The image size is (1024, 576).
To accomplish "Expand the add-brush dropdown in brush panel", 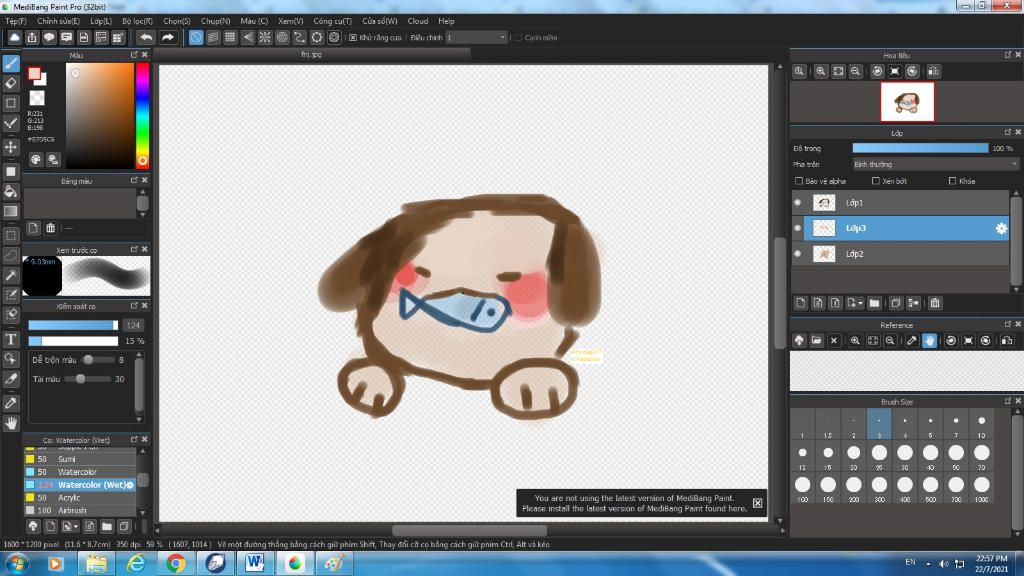I will tap(76, 526).
